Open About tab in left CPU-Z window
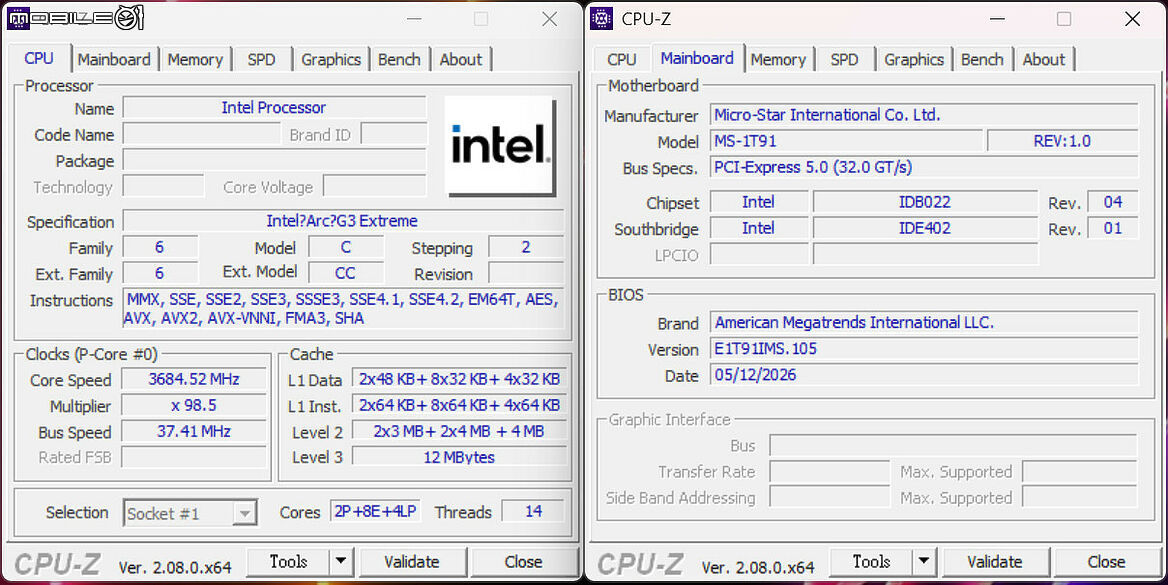Screen dimensions: 1168x585 (x=461, y=60)
